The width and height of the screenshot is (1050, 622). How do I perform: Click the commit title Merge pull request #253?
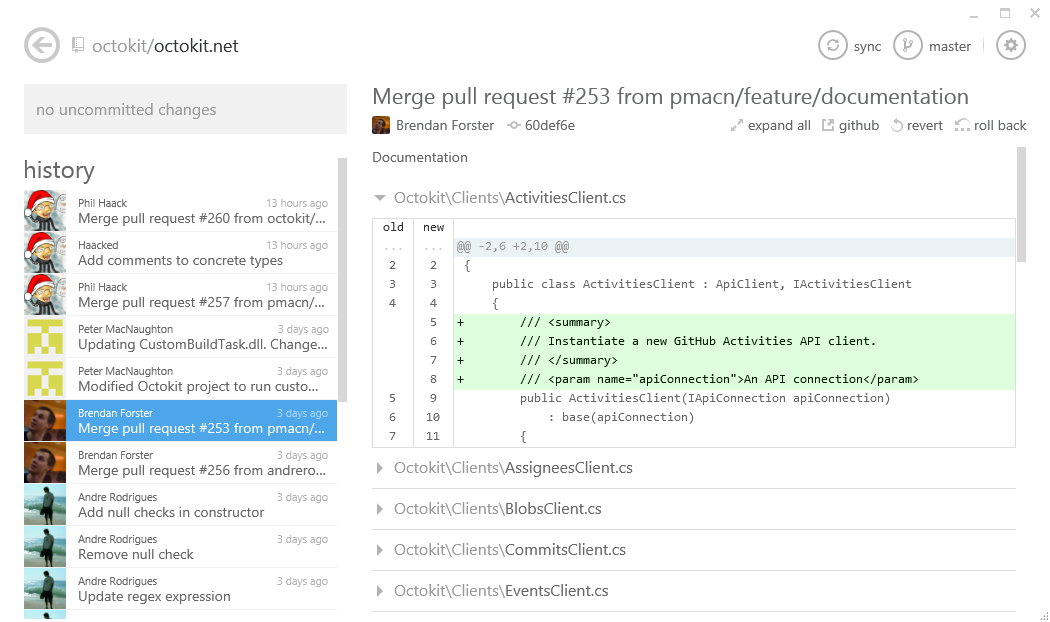[670, 97]
